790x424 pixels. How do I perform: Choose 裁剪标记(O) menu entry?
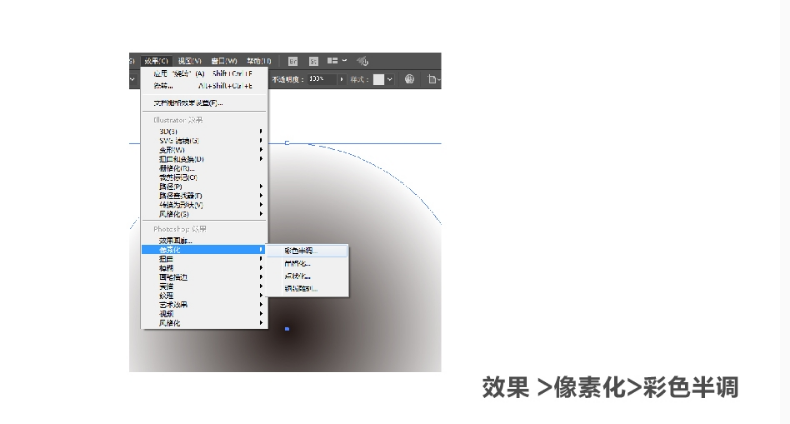[x=204, y=177]
